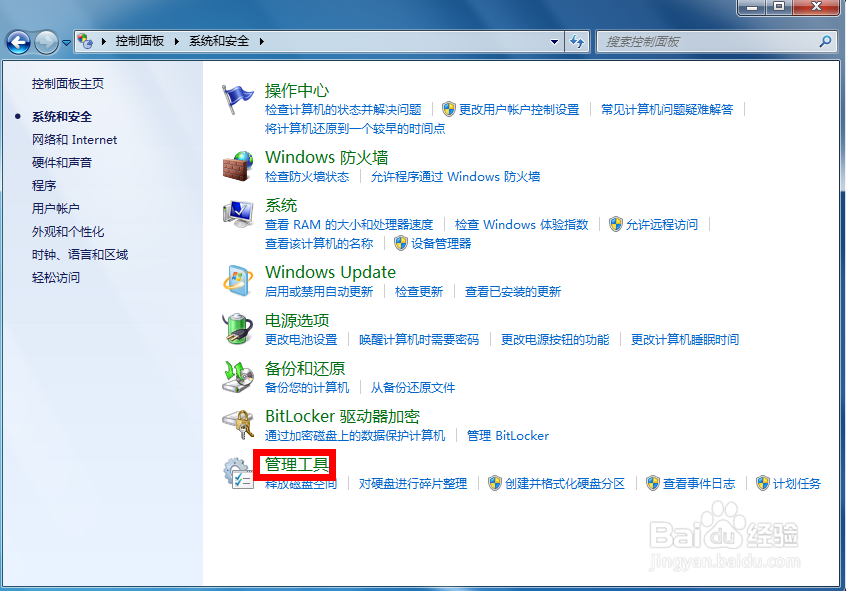Open the Windows 防火墙 heading
The height and width of the screenshot is (591, 846).
[x=326, y=157]
